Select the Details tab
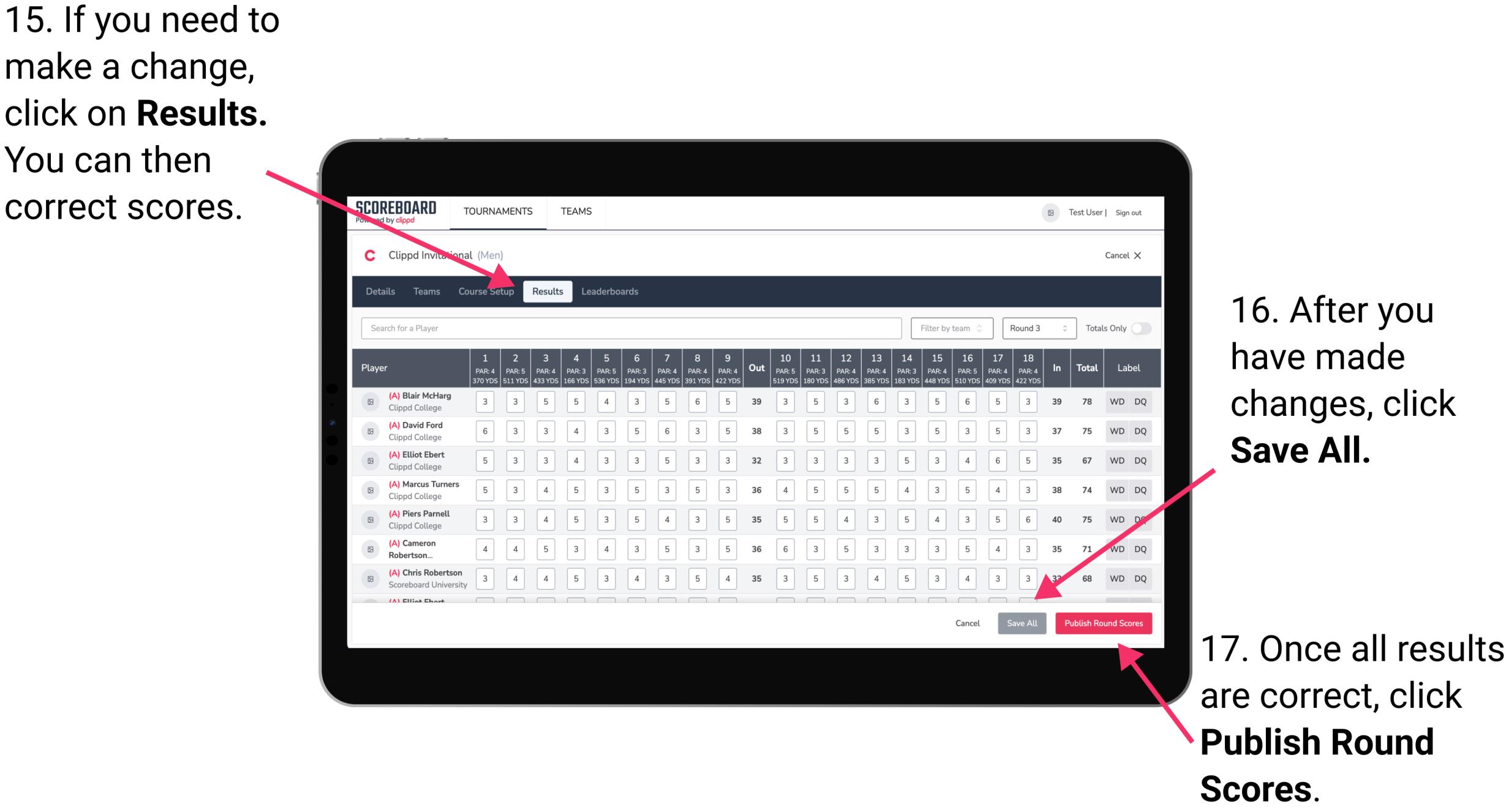Viewport: 1509px width, 812px height. [x=381, y=291]
